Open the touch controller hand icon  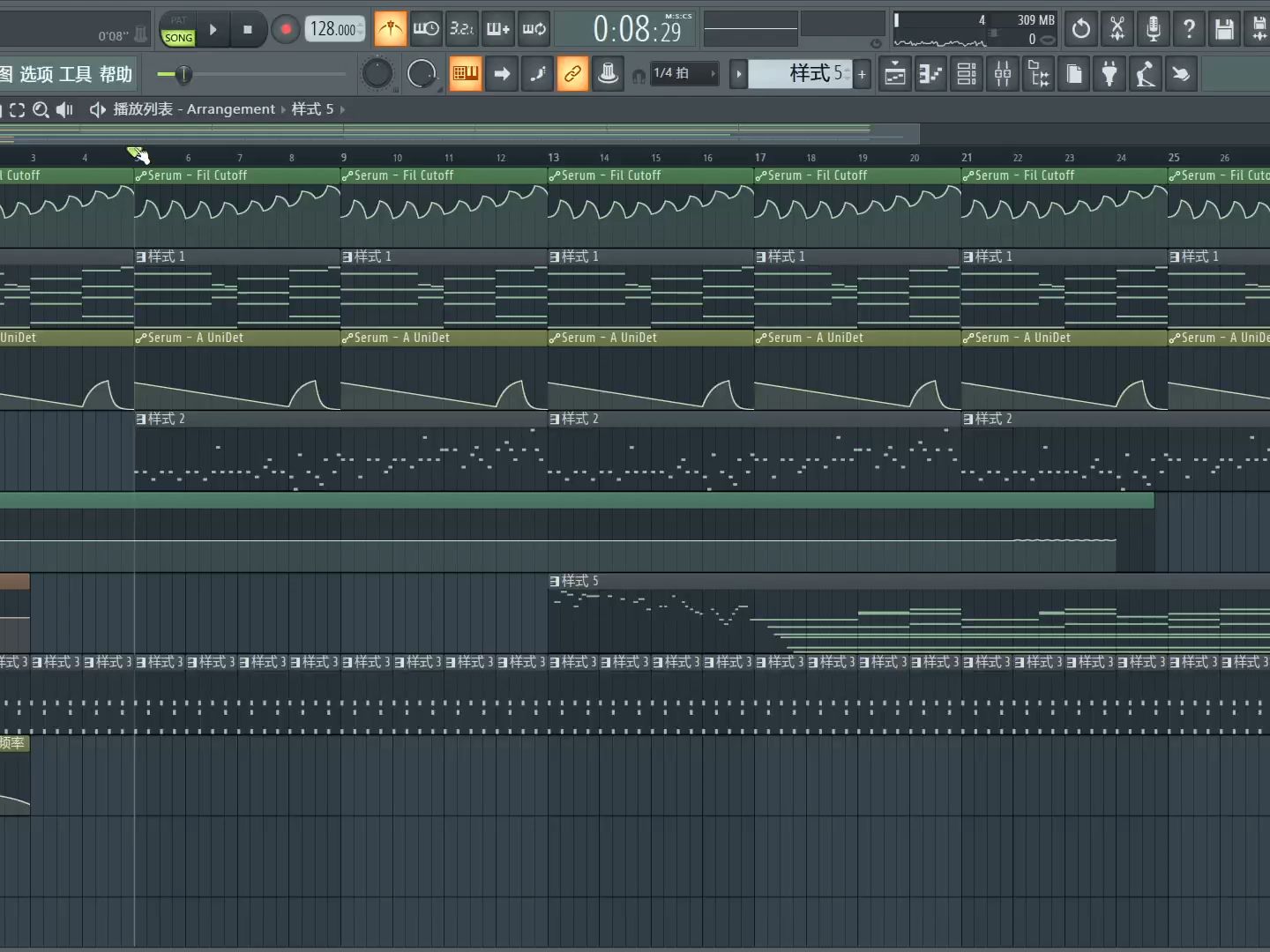(x=1180, y=74)
